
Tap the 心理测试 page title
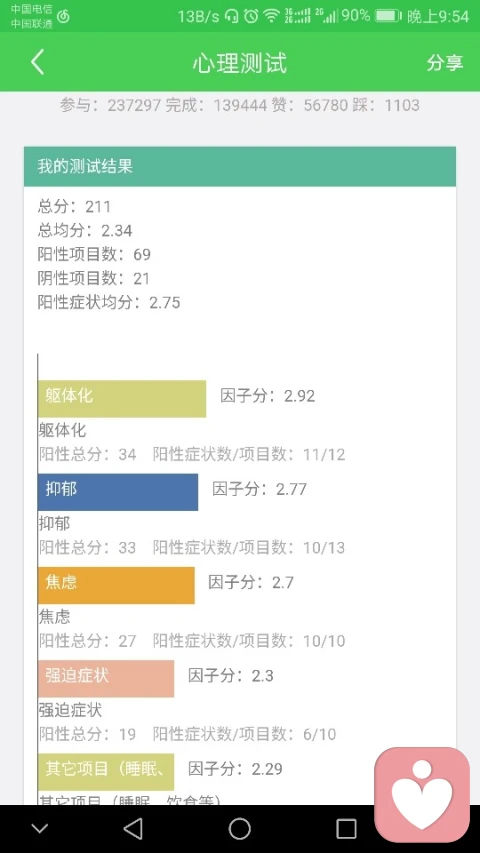[239, 63]
